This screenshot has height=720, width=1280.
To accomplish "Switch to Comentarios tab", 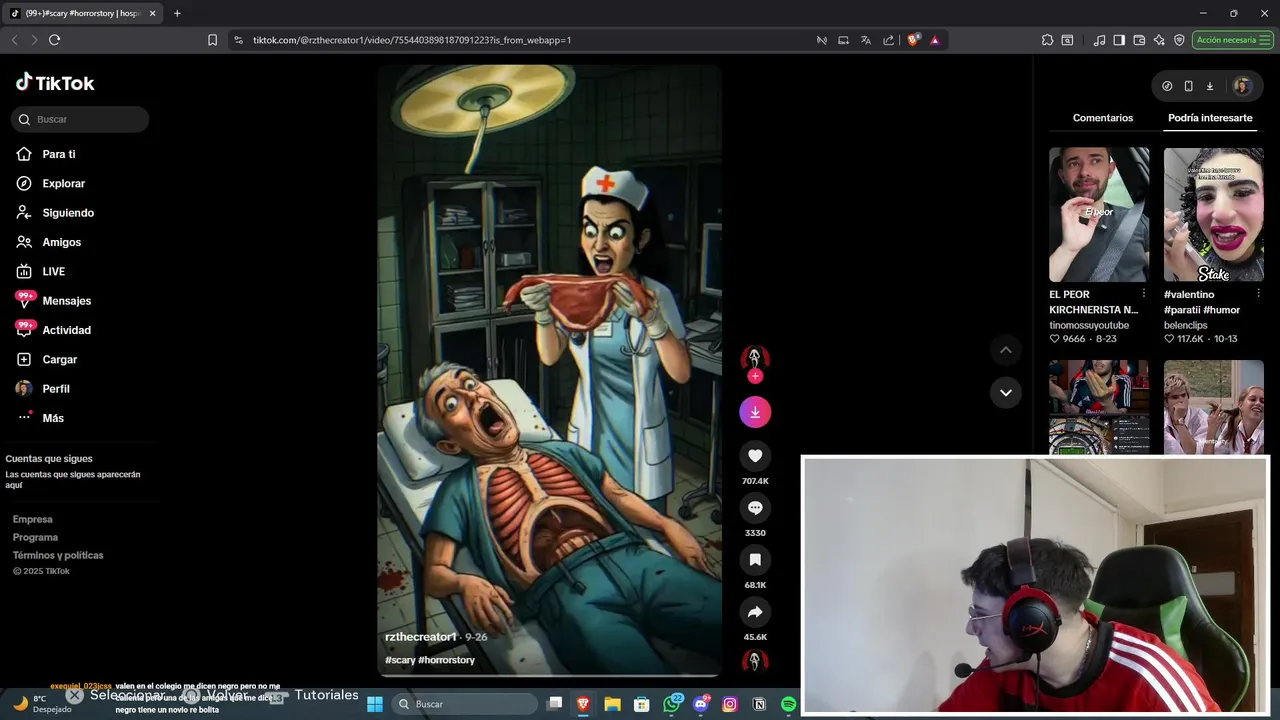I will click(x=1103, y=118).
